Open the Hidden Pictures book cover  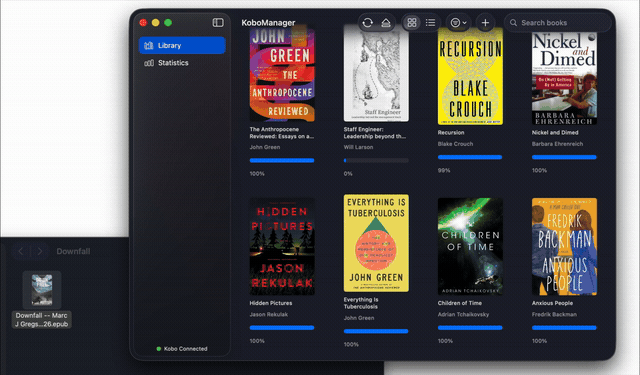click(282, 246)
